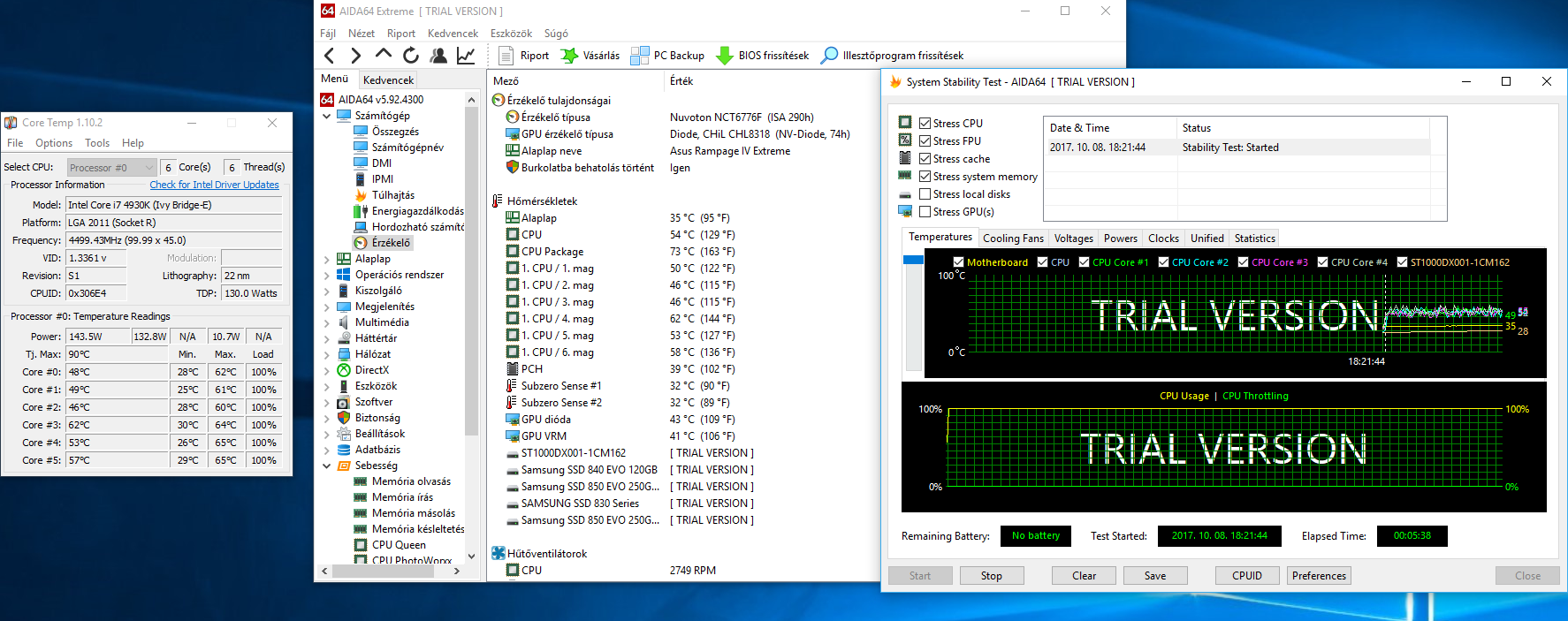This screenshot has height=621, width=1568.
Task: Select the Érzékelő sensor tree item
Action: tap(391, 243)
